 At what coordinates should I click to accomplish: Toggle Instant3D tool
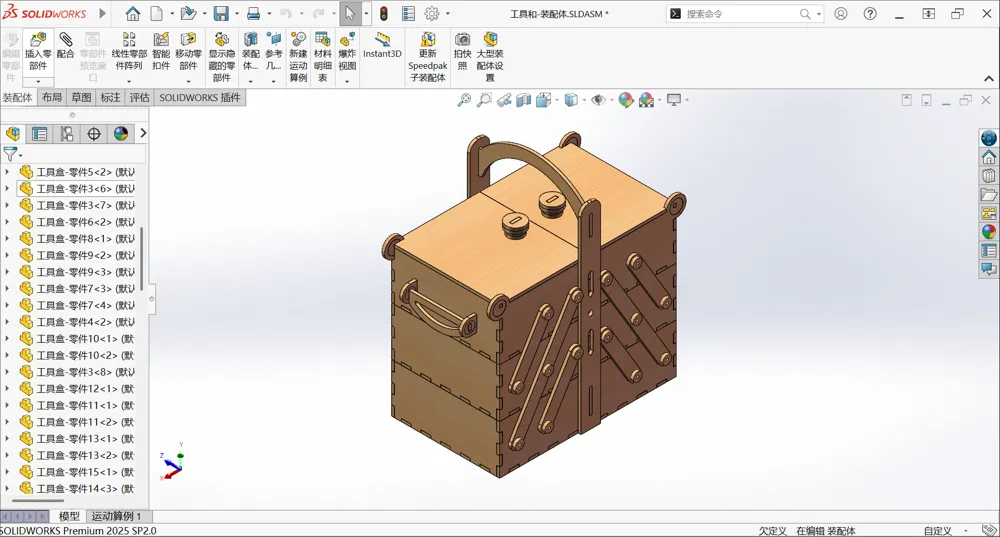[x=382, y=46]
